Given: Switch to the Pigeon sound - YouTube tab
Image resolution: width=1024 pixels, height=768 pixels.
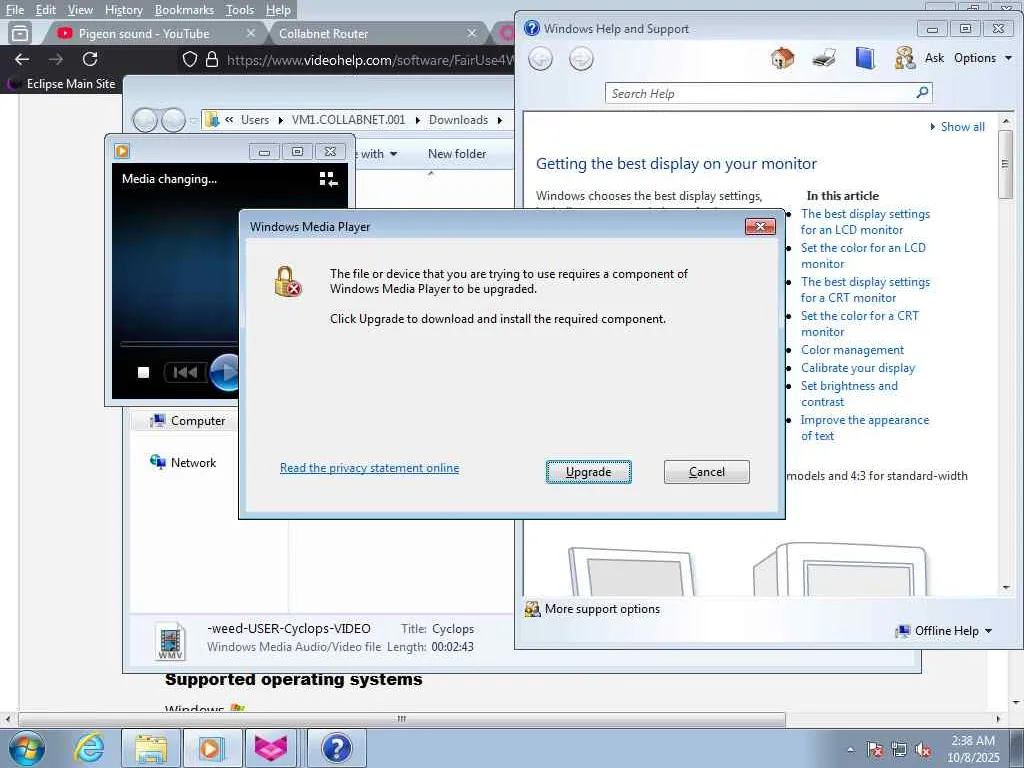Looking at the screenshot, I should point(144,33).
